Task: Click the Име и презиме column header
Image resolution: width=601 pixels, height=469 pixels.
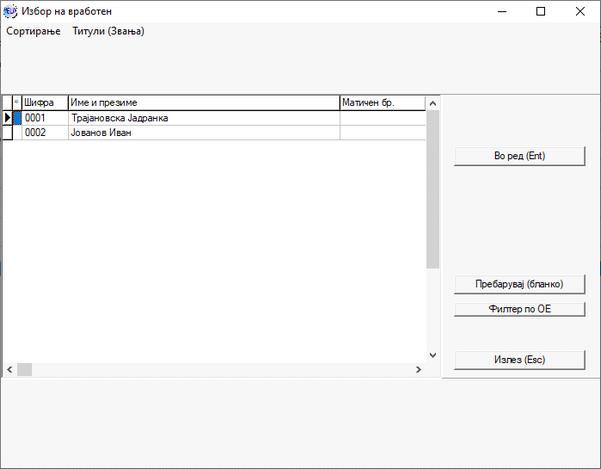Action: [x=204, y=103]
